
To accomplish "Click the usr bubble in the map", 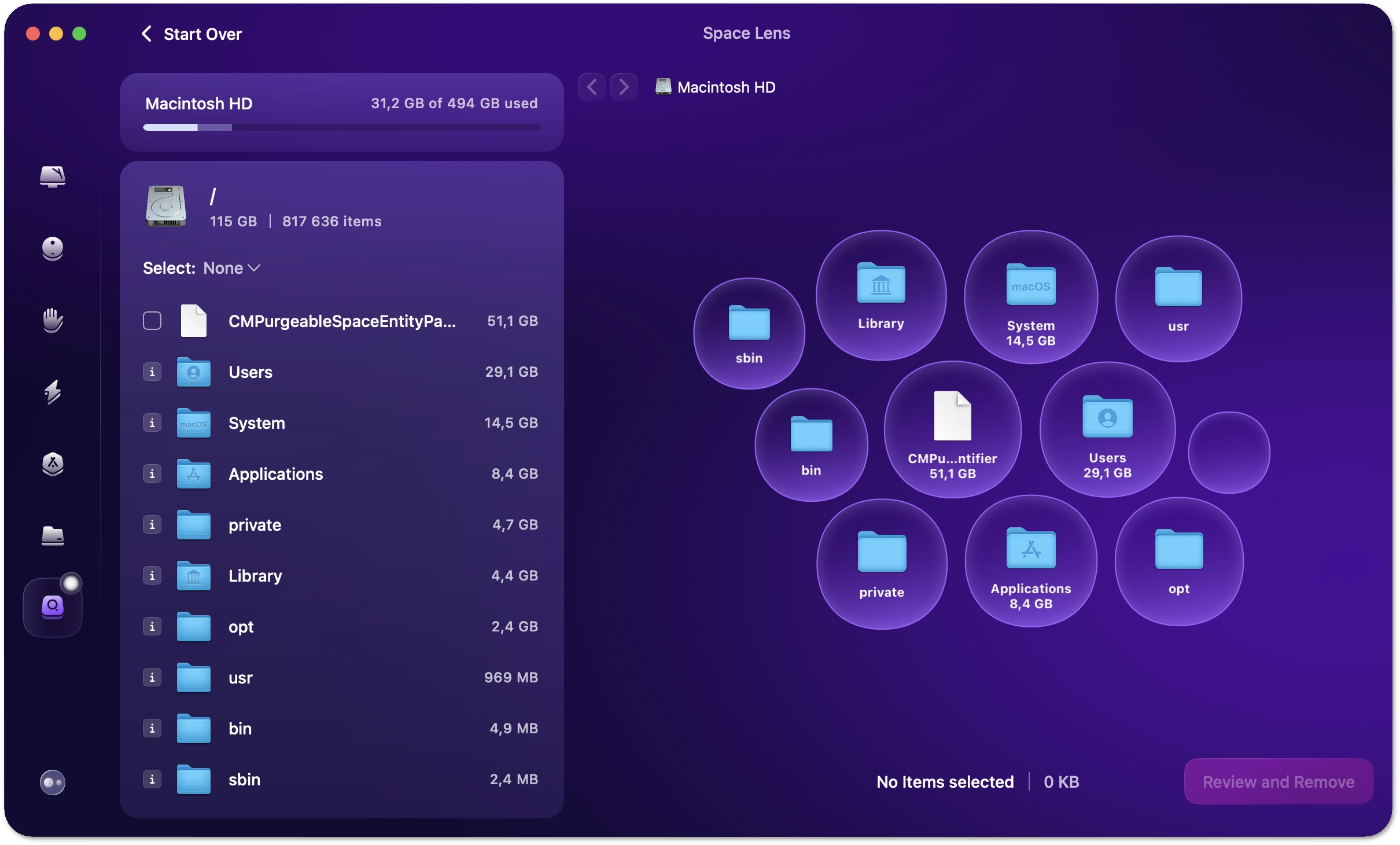I will point(1178,299).
